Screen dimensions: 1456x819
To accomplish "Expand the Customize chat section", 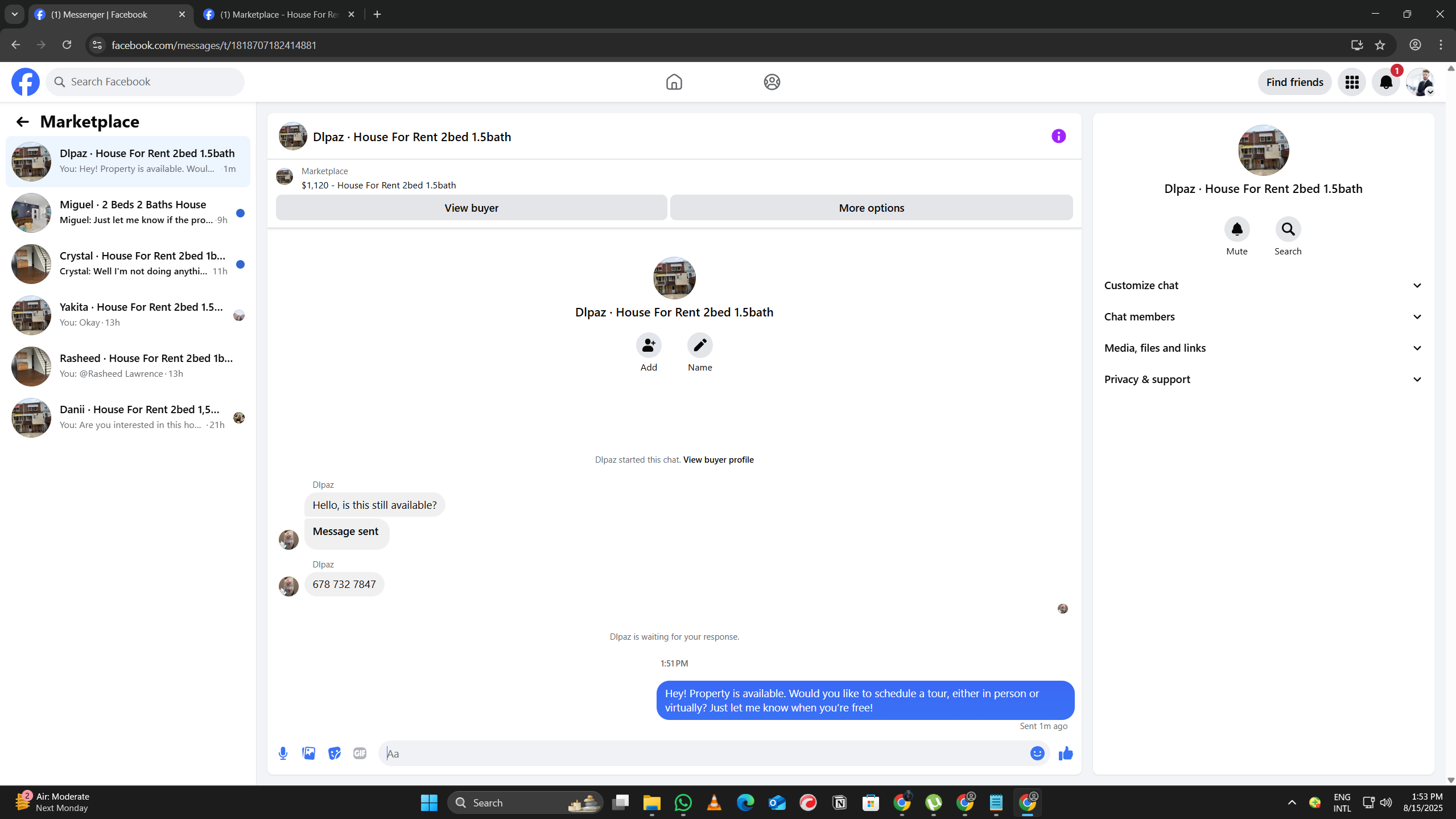I will coord(1263,285).
